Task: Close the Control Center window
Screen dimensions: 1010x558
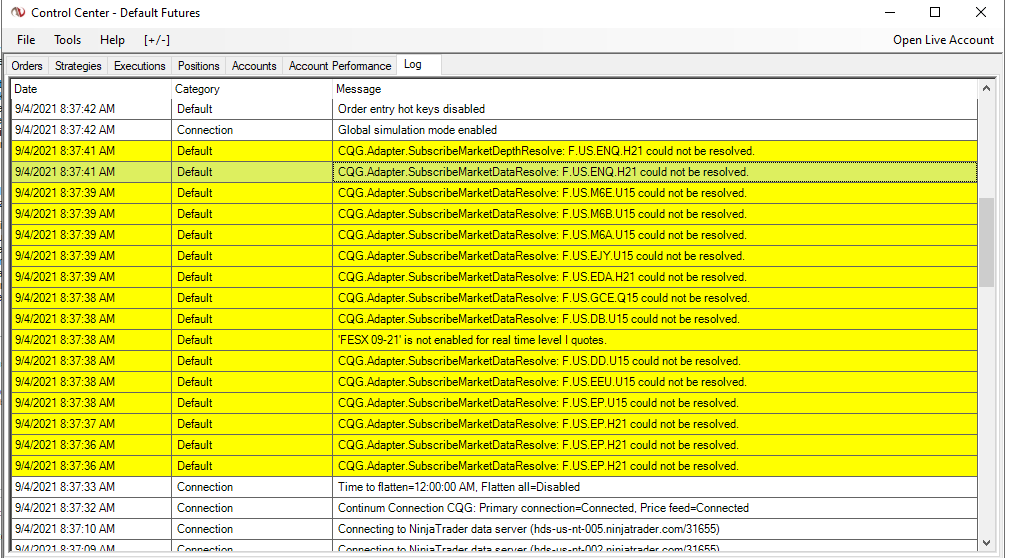Action: (981, 12)
